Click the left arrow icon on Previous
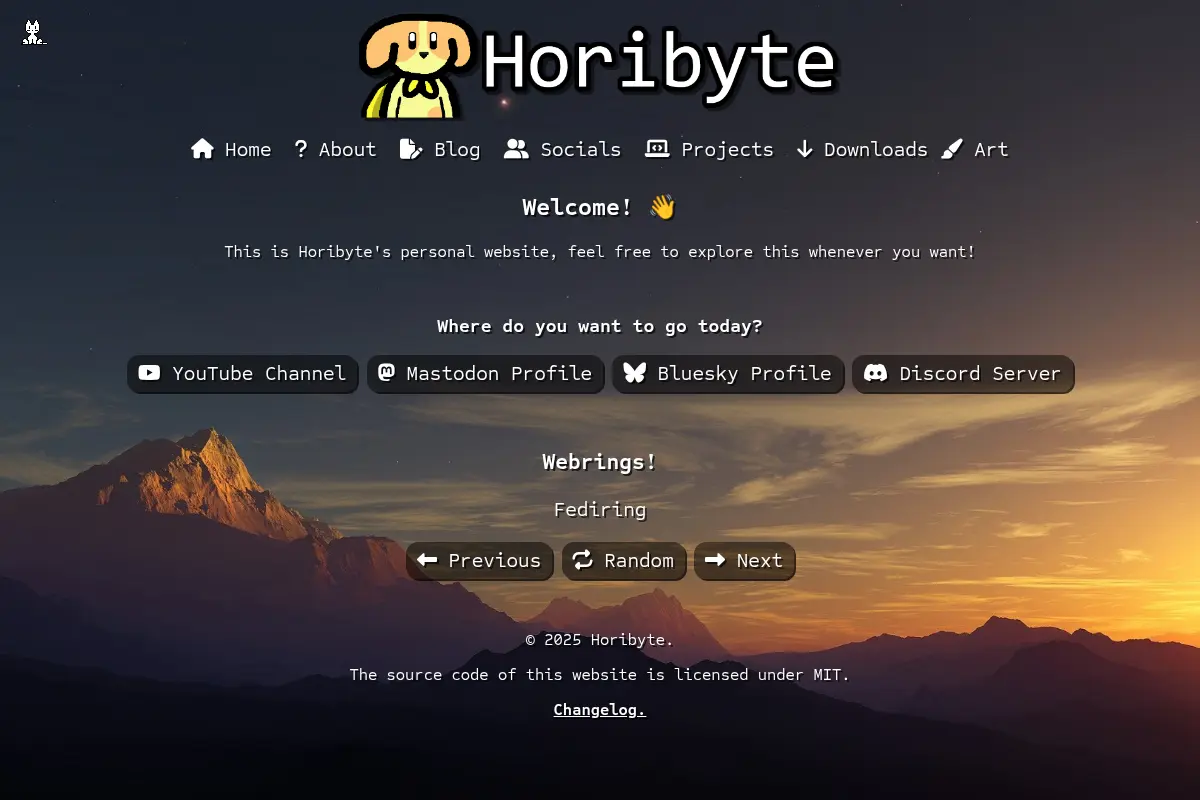 [427, 560]
